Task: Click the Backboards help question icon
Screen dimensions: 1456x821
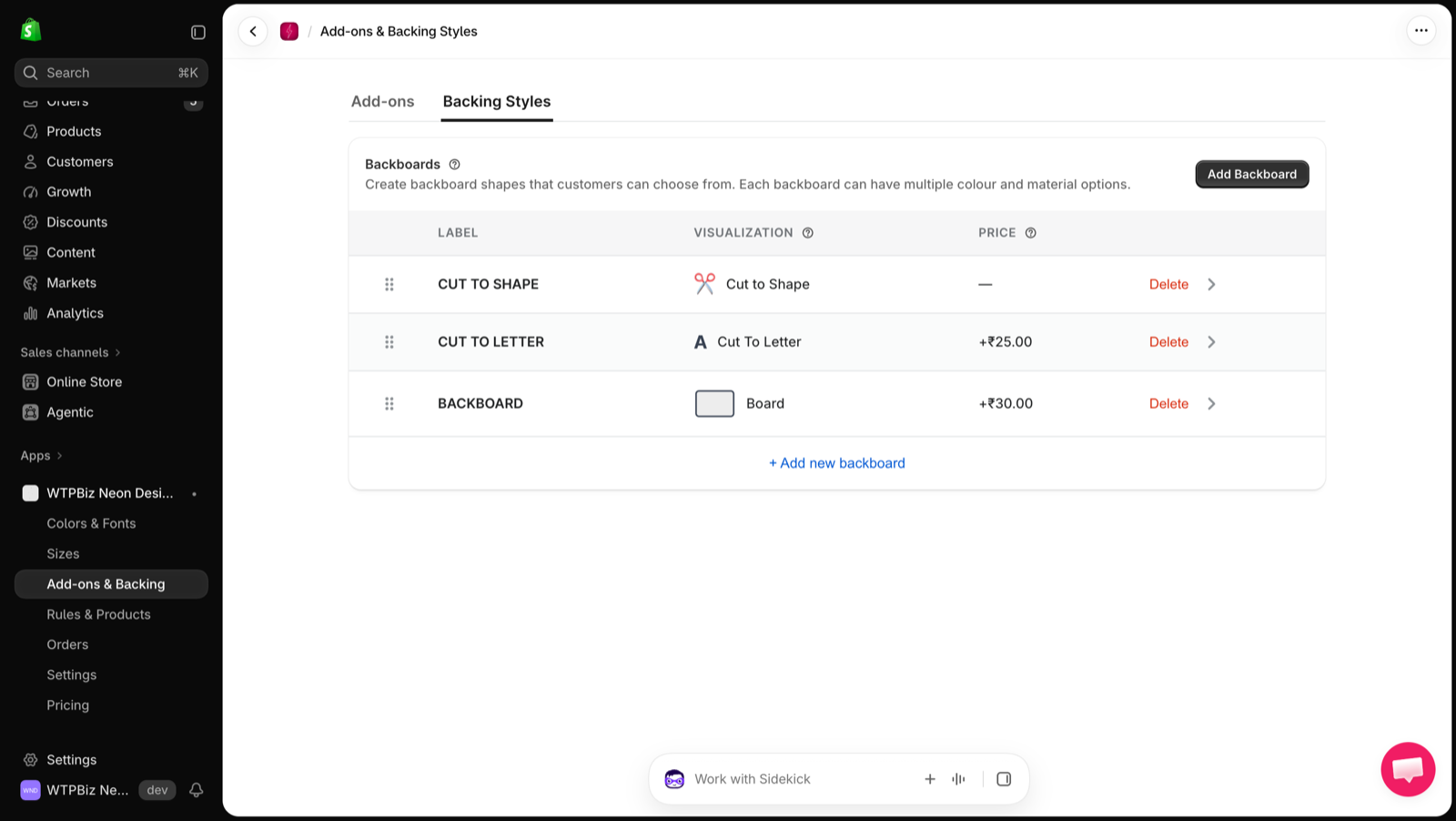Action: tap(455, 165)
